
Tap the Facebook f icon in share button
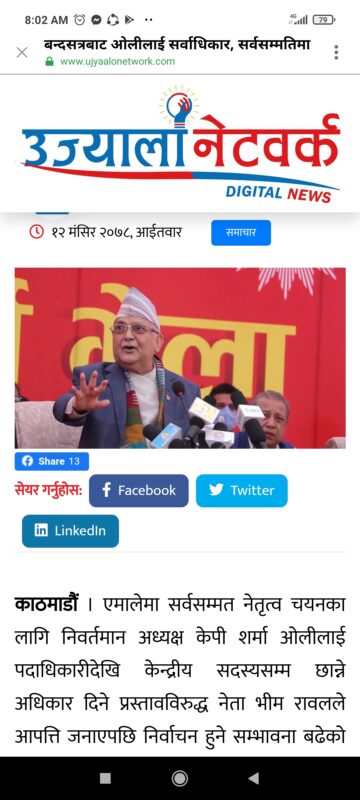tap(106, 490)
